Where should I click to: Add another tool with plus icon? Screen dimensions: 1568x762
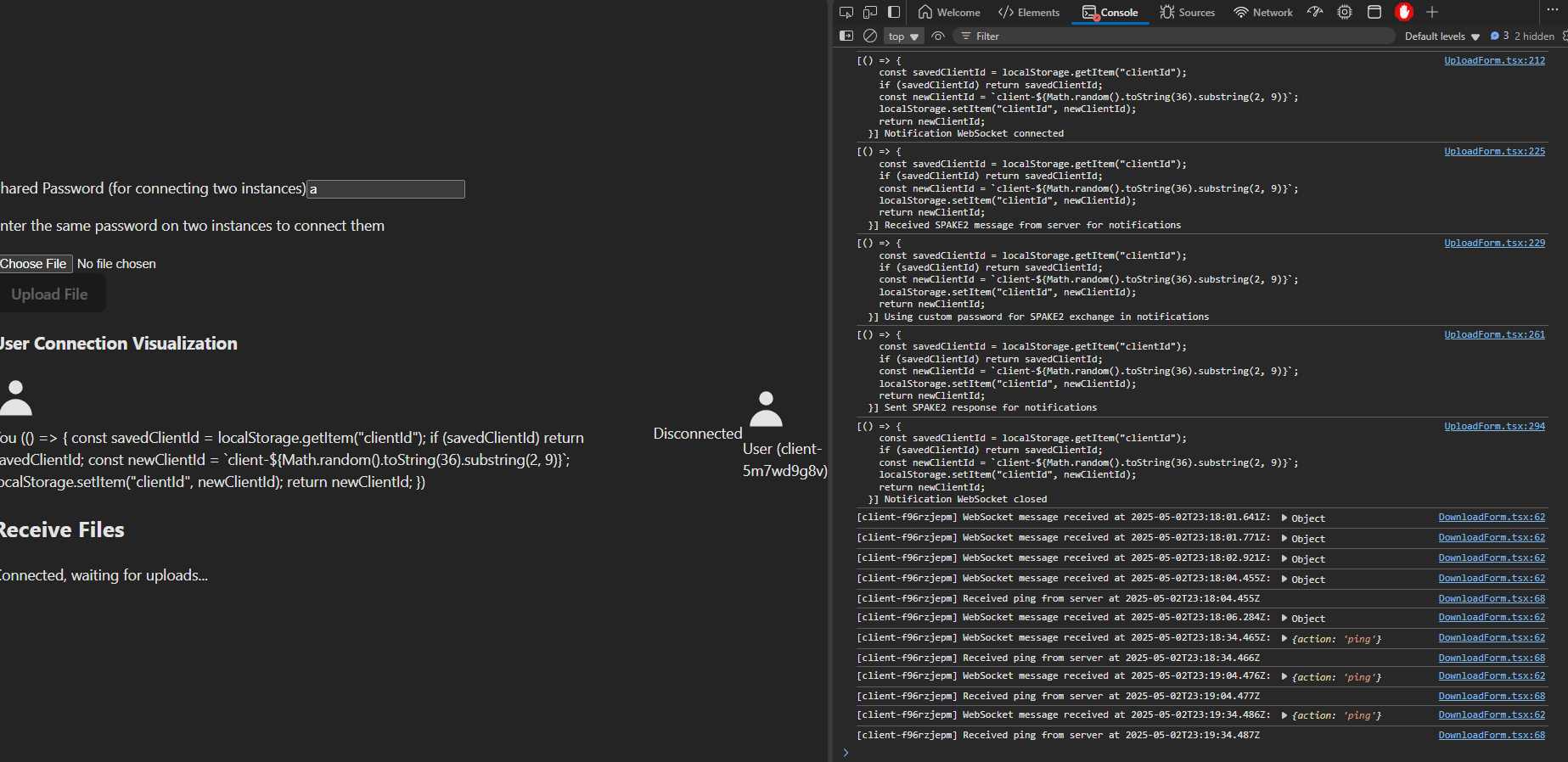(x=1432, y=12)
